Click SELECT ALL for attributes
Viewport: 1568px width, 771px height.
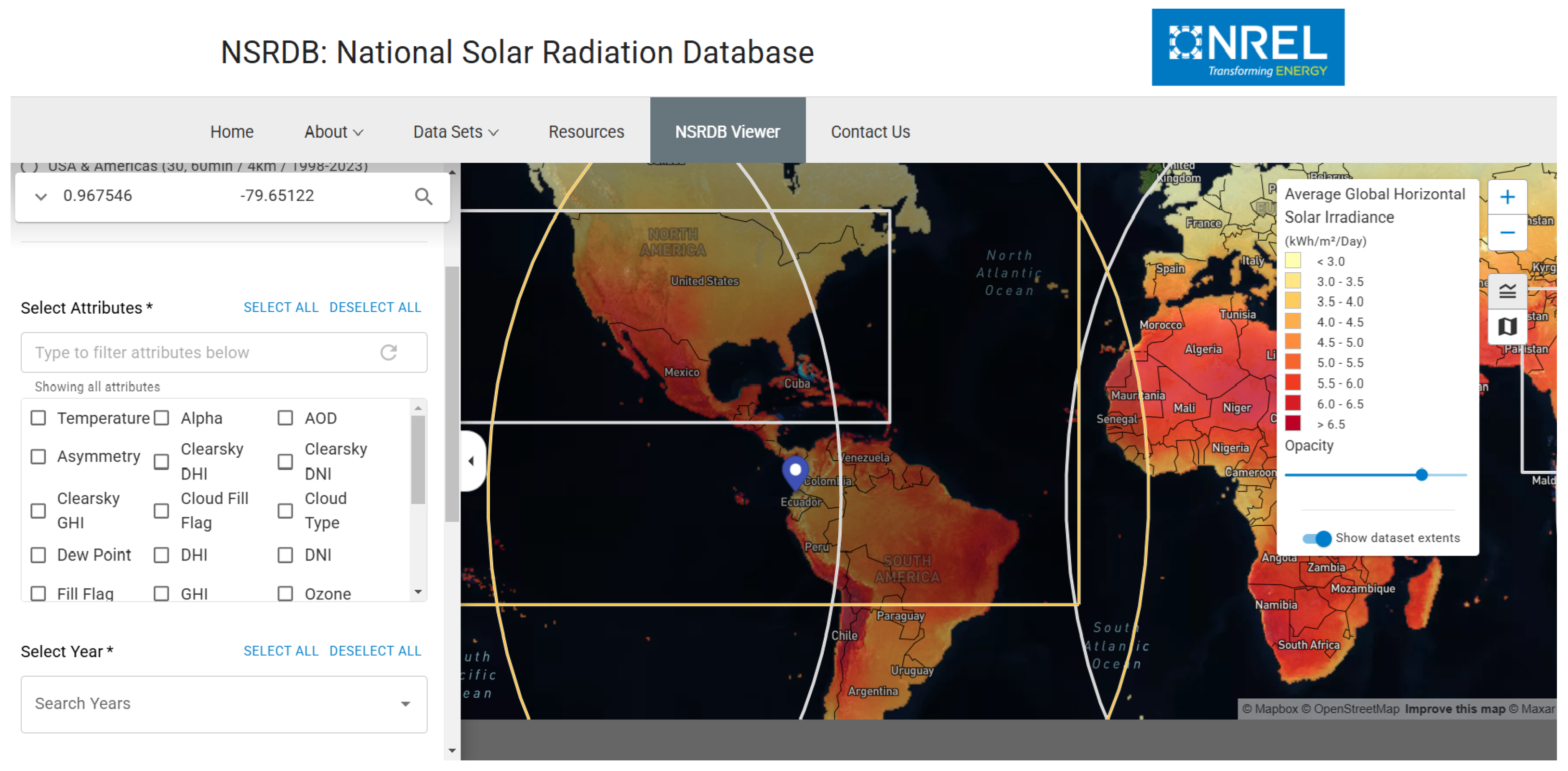click(x=281, y=307)
